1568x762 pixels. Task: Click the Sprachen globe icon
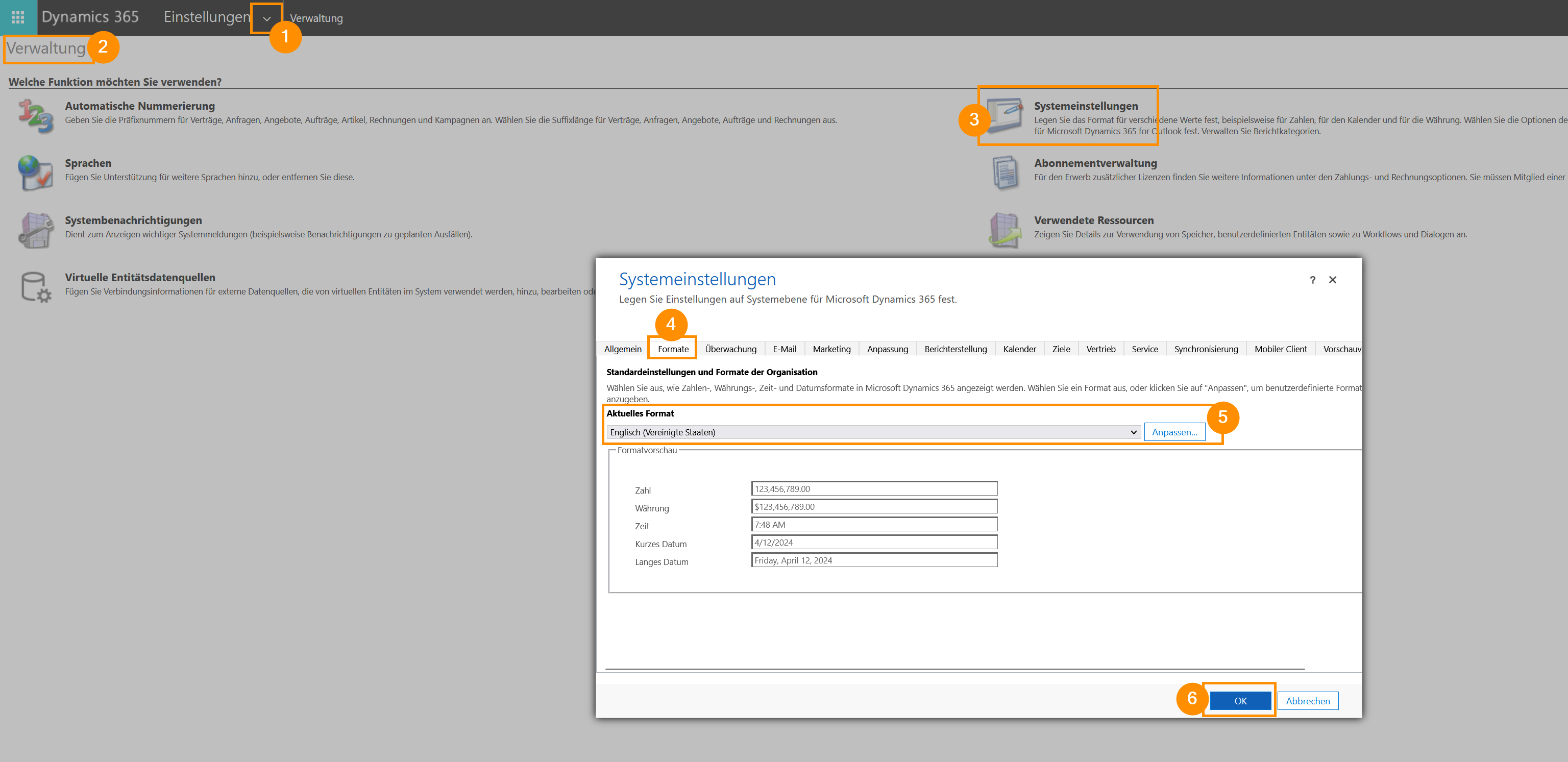coord(35,173)
